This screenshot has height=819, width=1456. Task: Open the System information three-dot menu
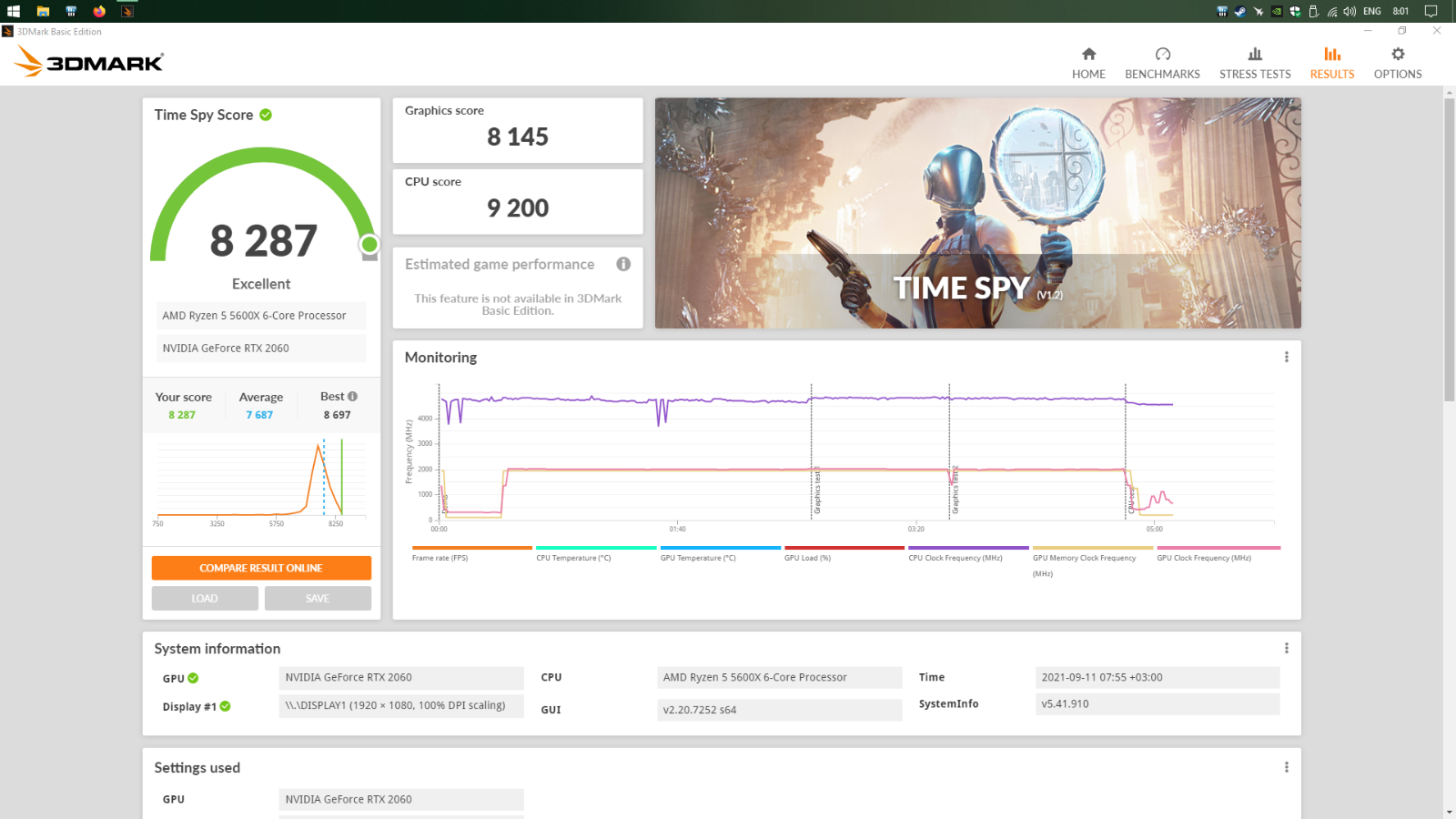tap(1286, 648)
